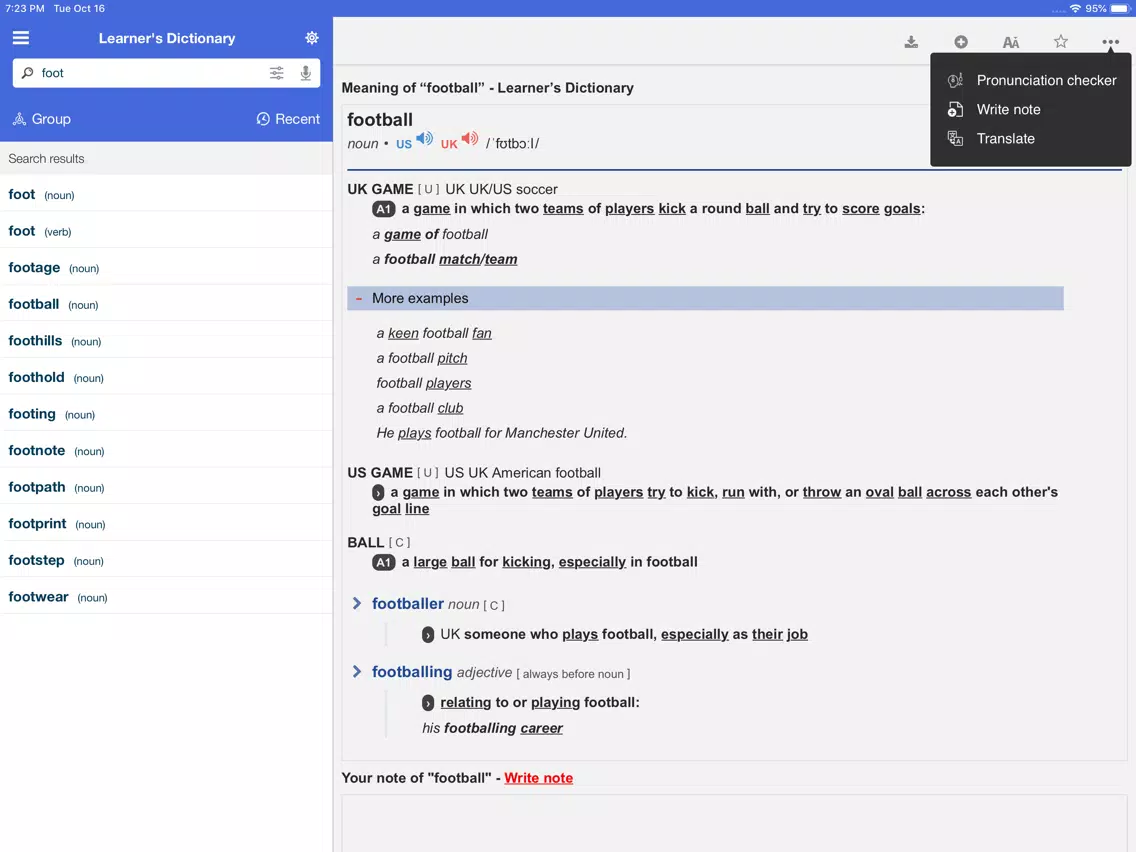
Task: Choose Translate from the menu
Action: tap(1006, 138)
